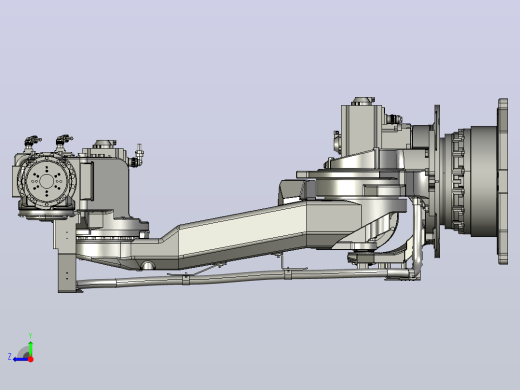Select the long angled arm beam of the model

(x=242, y=234)
